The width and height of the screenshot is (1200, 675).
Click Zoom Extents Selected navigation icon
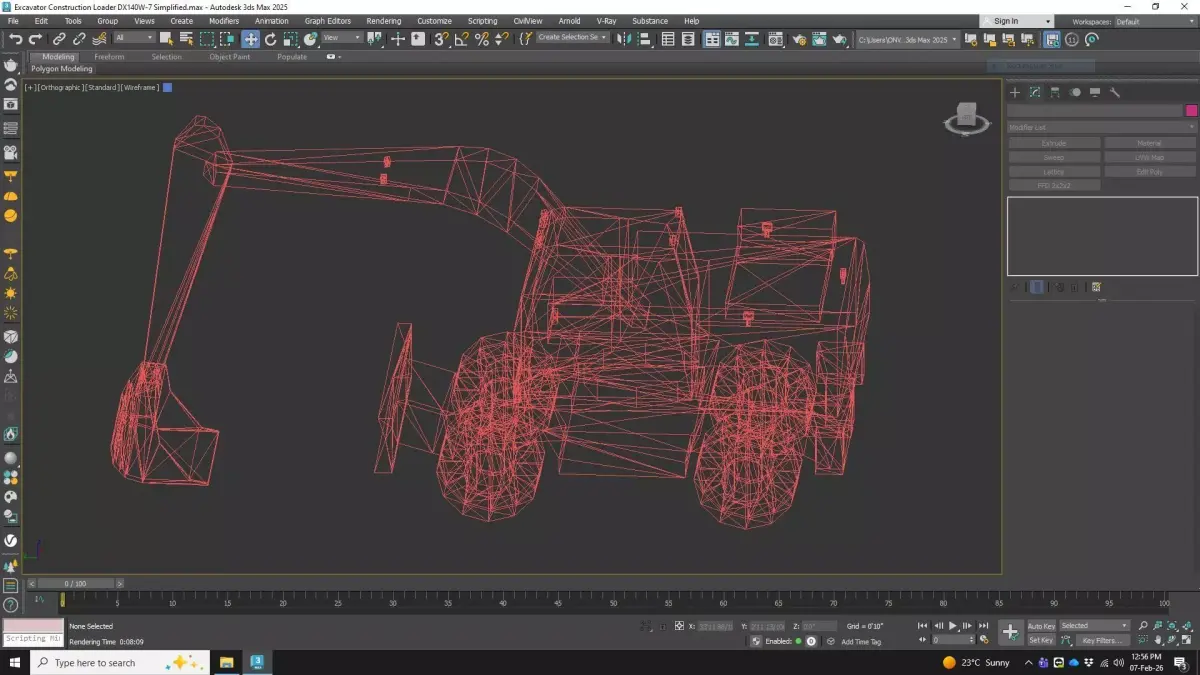[x=1173, y=625]
